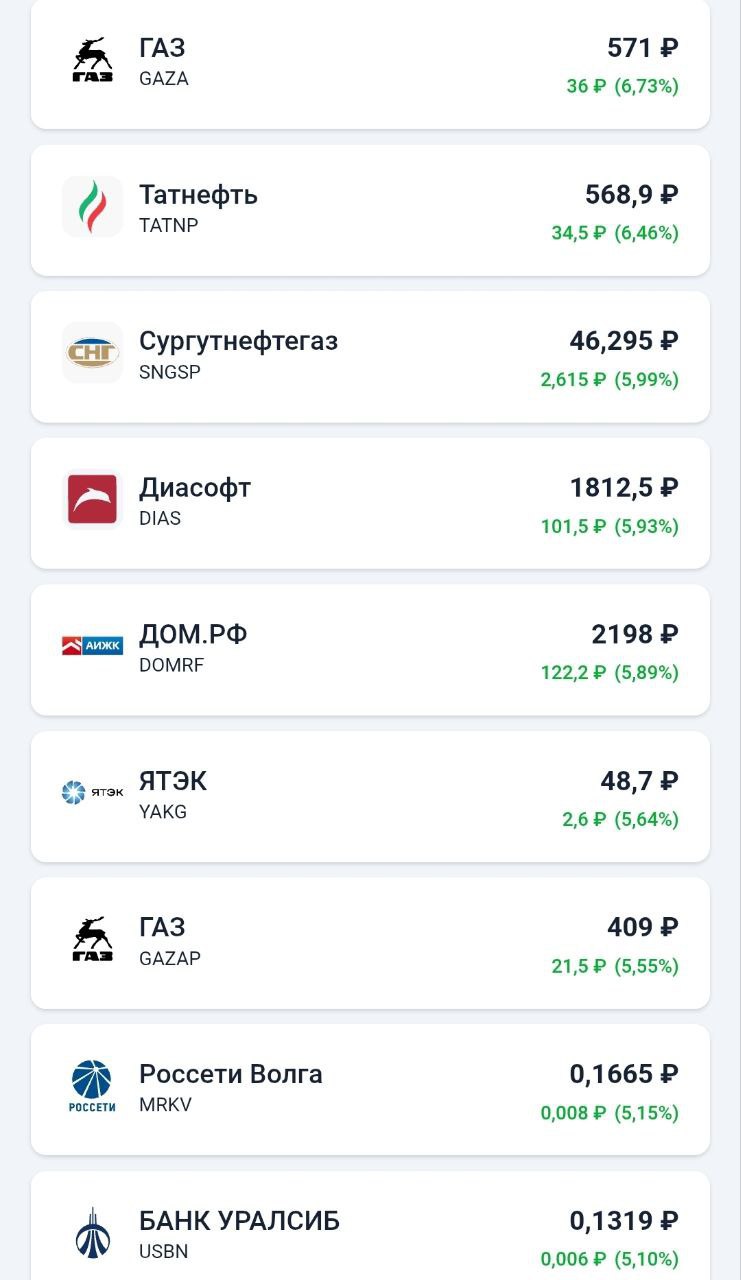Click the YAKG ticker label
The height and width of the screenshot is (1280, 741).
(x=163, y=812)
